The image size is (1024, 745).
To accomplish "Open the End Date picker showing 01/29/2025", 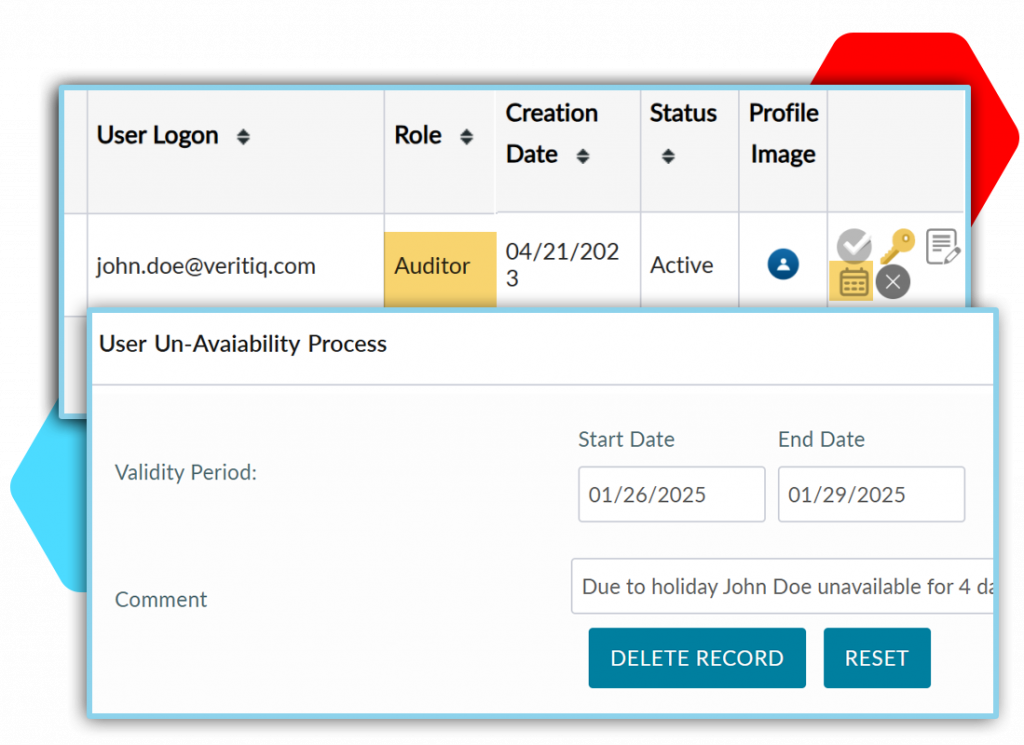I will [x=871, y=494].
